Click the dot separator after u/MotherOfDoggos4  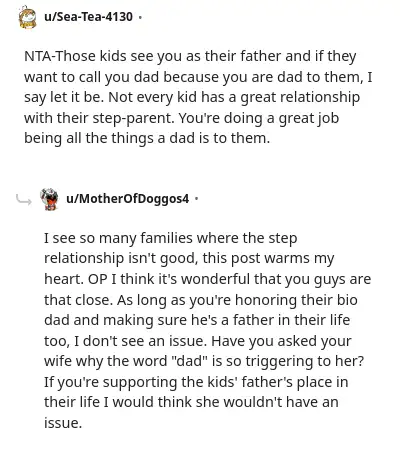pos(196,199)
